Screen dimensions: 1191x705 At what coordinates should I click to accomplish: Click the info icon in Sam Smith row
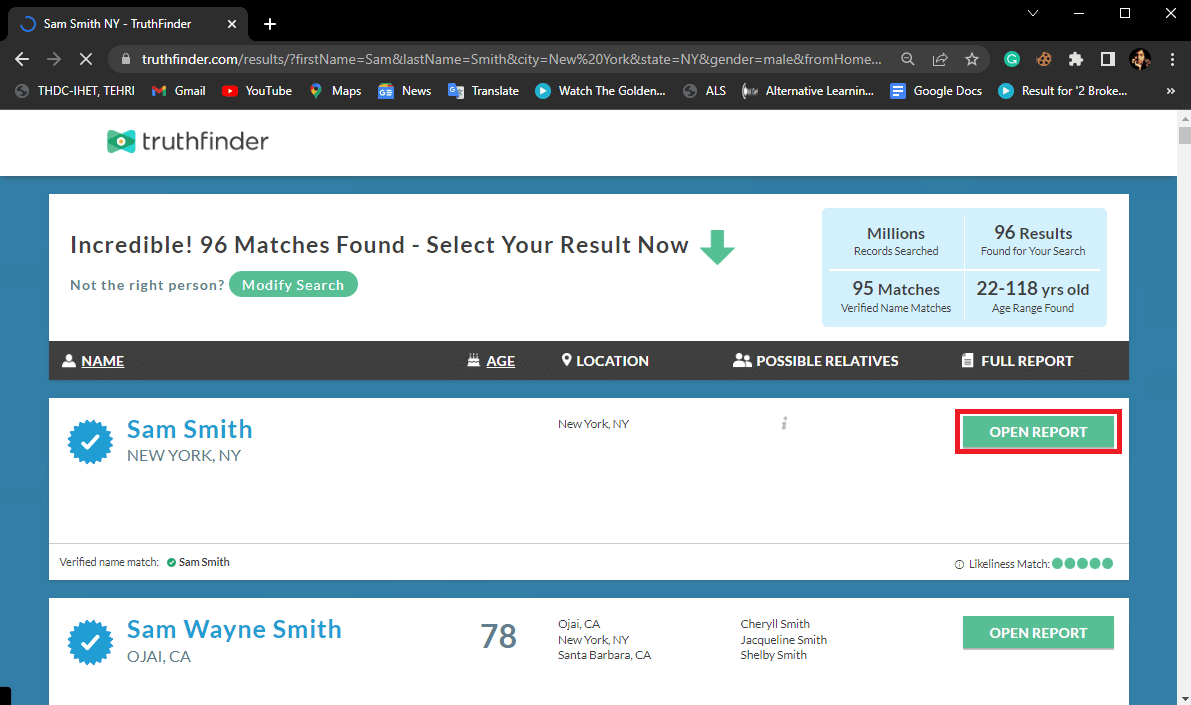pos(785,424)
